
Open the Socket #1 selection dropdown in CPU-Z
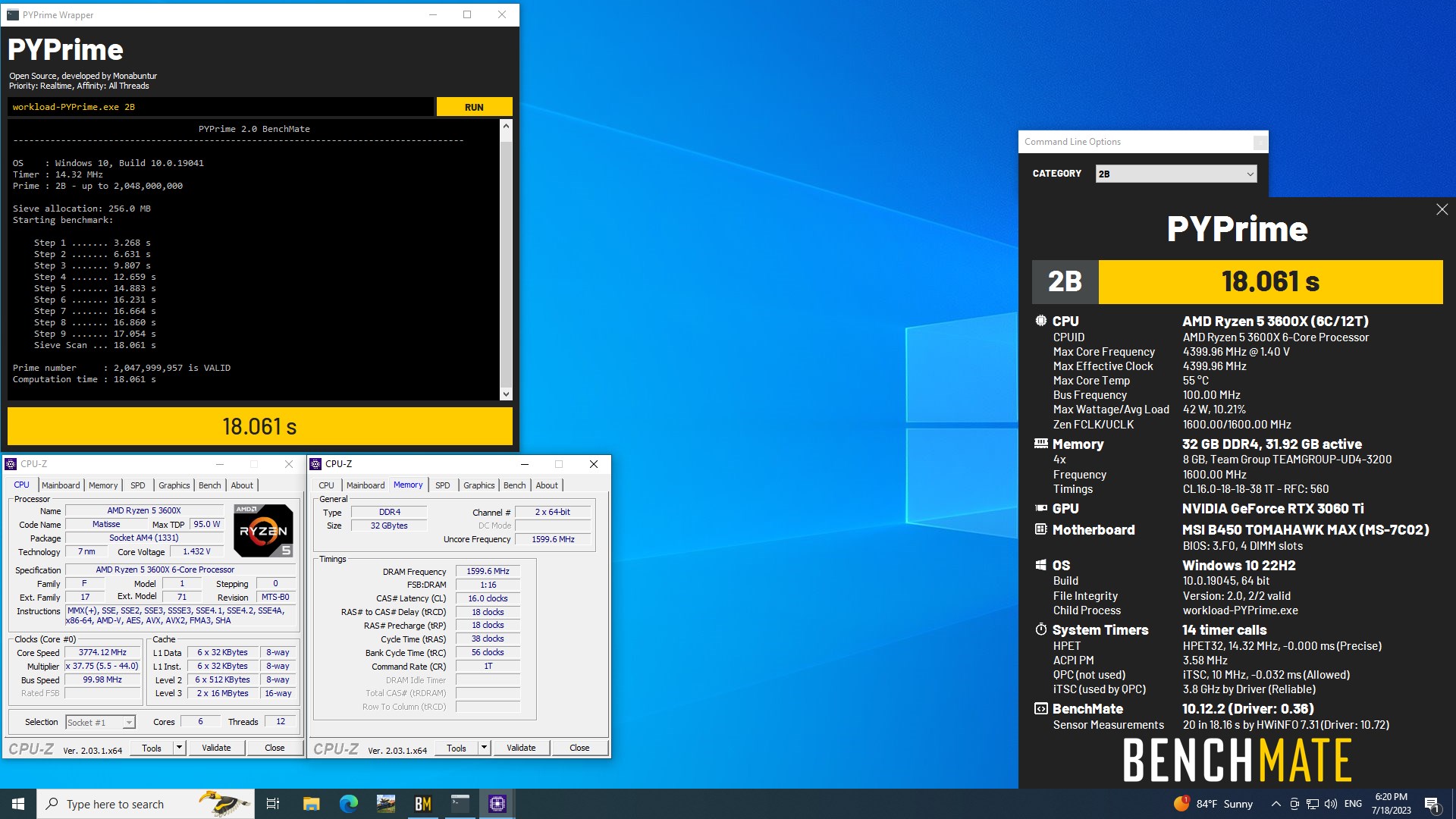point(100,722)
